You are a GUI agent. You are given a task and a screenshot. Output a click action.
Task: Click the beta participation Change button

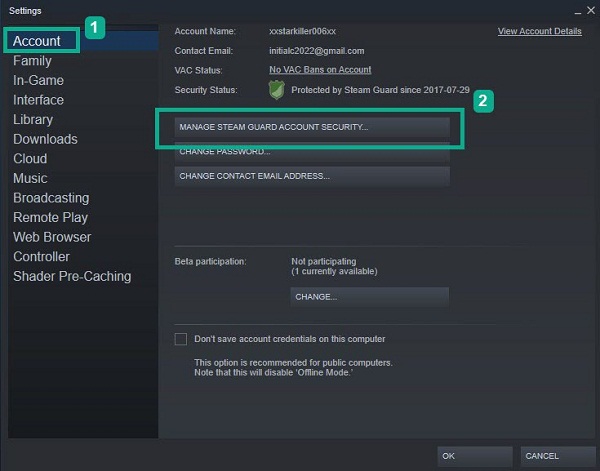(x=369, y=297)
